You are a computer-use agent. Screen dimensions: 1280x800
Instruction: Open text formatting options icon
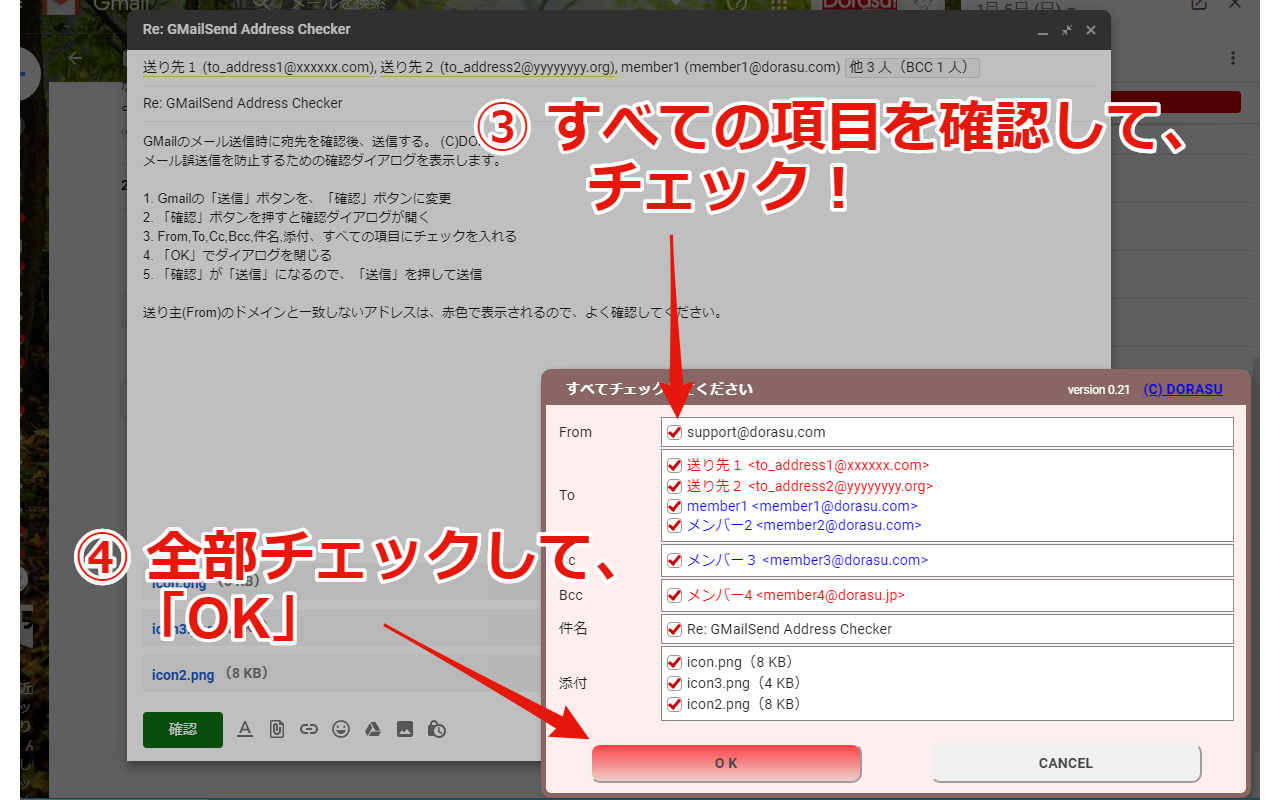pos(245,730)
